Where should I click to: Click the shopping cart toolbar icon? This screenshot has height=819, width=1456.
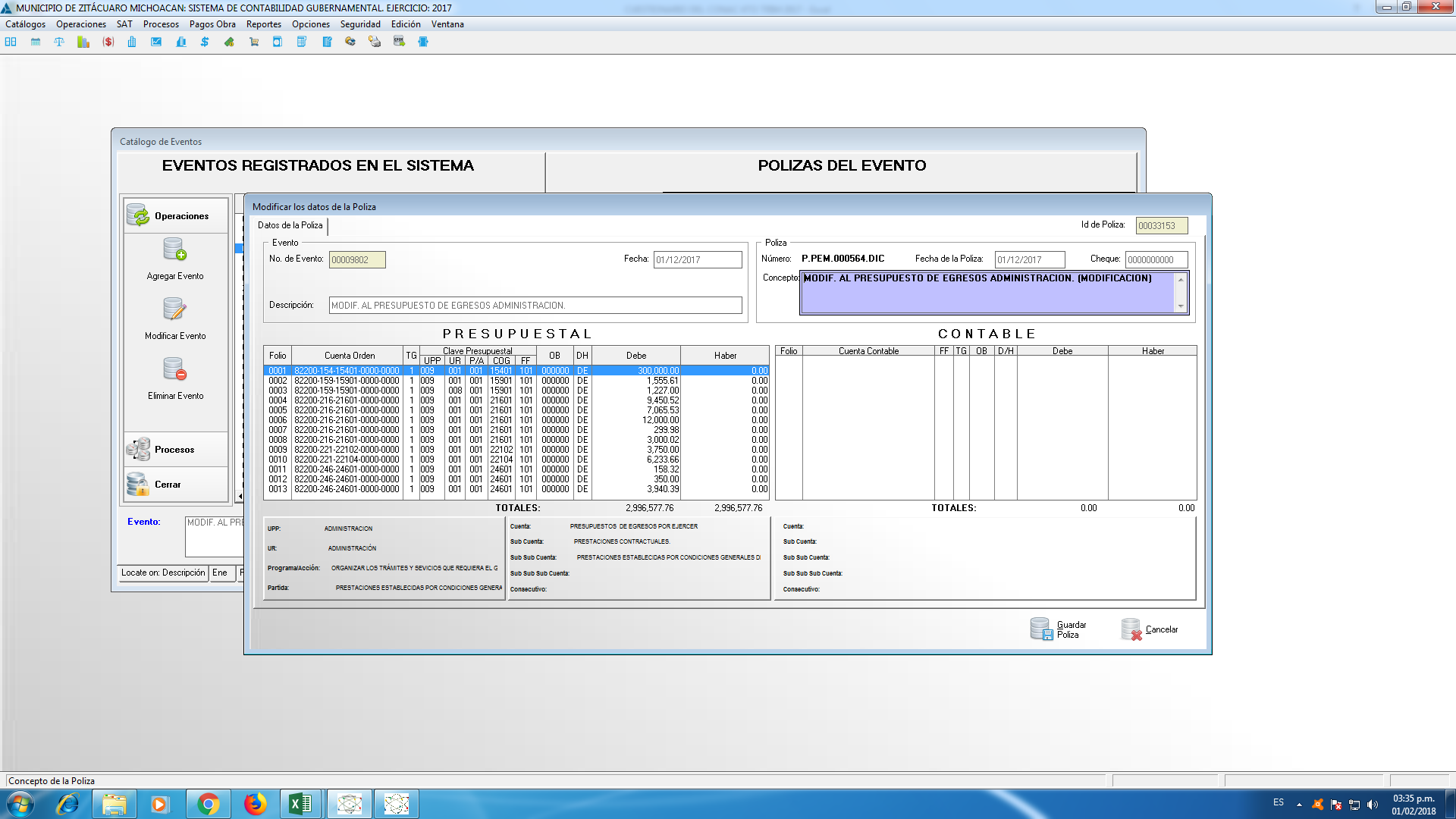[x=254, y=42]
